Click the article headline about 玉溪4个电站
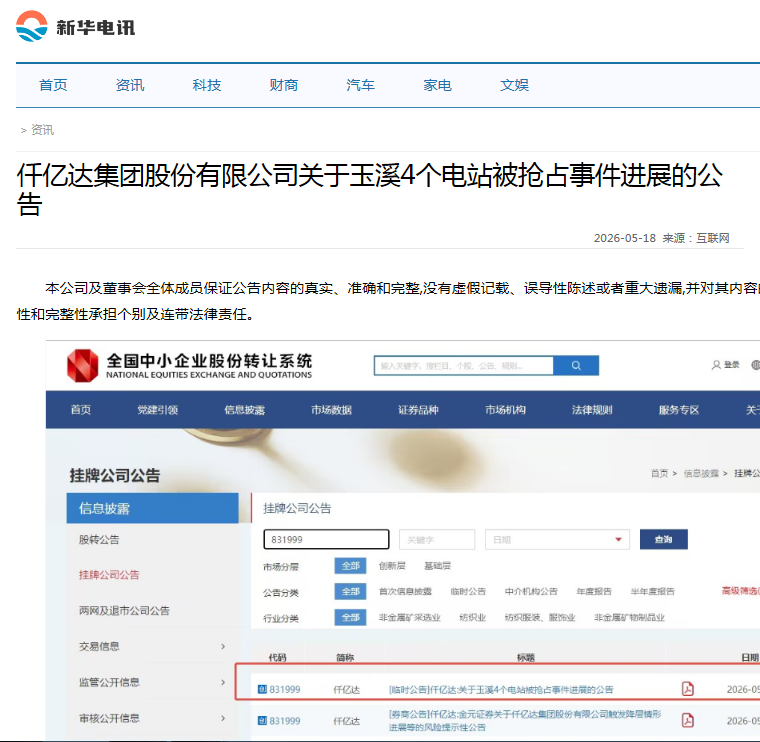 pos(370,189)
